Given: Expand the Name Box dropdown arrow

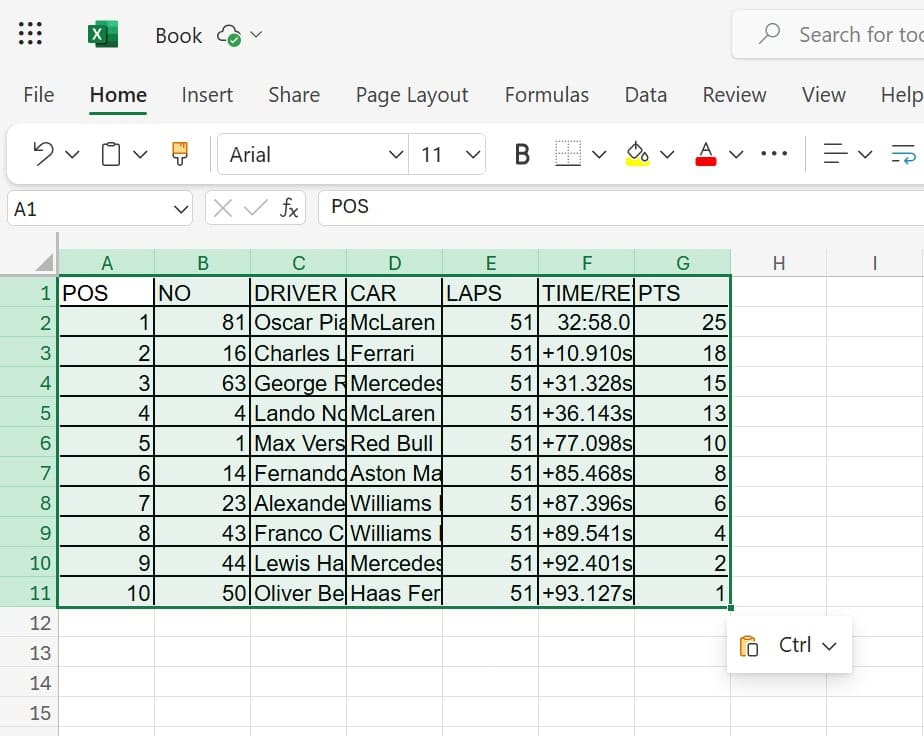Looking at the screenshot, I should coord(181,209).
